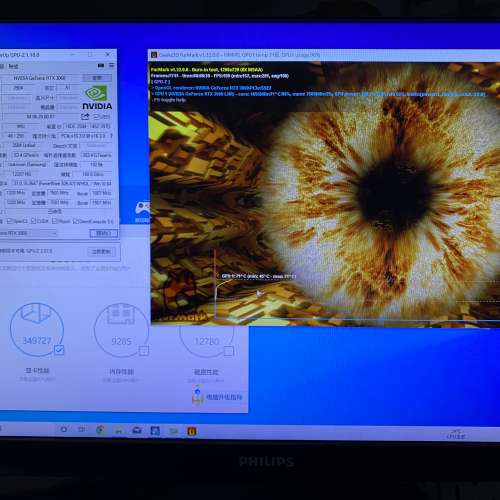The height and width of the screenshot is (500, 500).
Task: Click the update now button in GPU-Z
Action: tap(101, 251)
